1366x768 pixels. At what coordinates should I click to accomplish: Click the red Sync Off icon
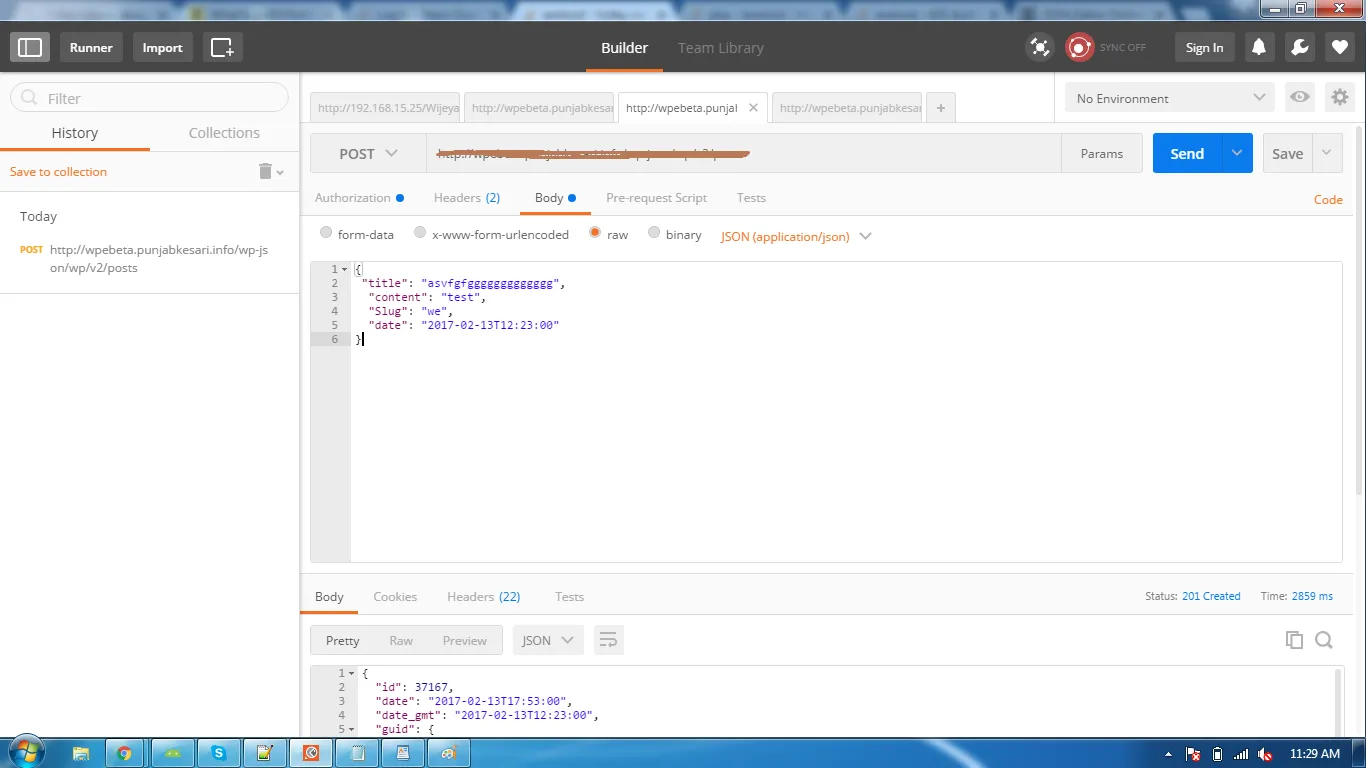(x=1079, y=47)
